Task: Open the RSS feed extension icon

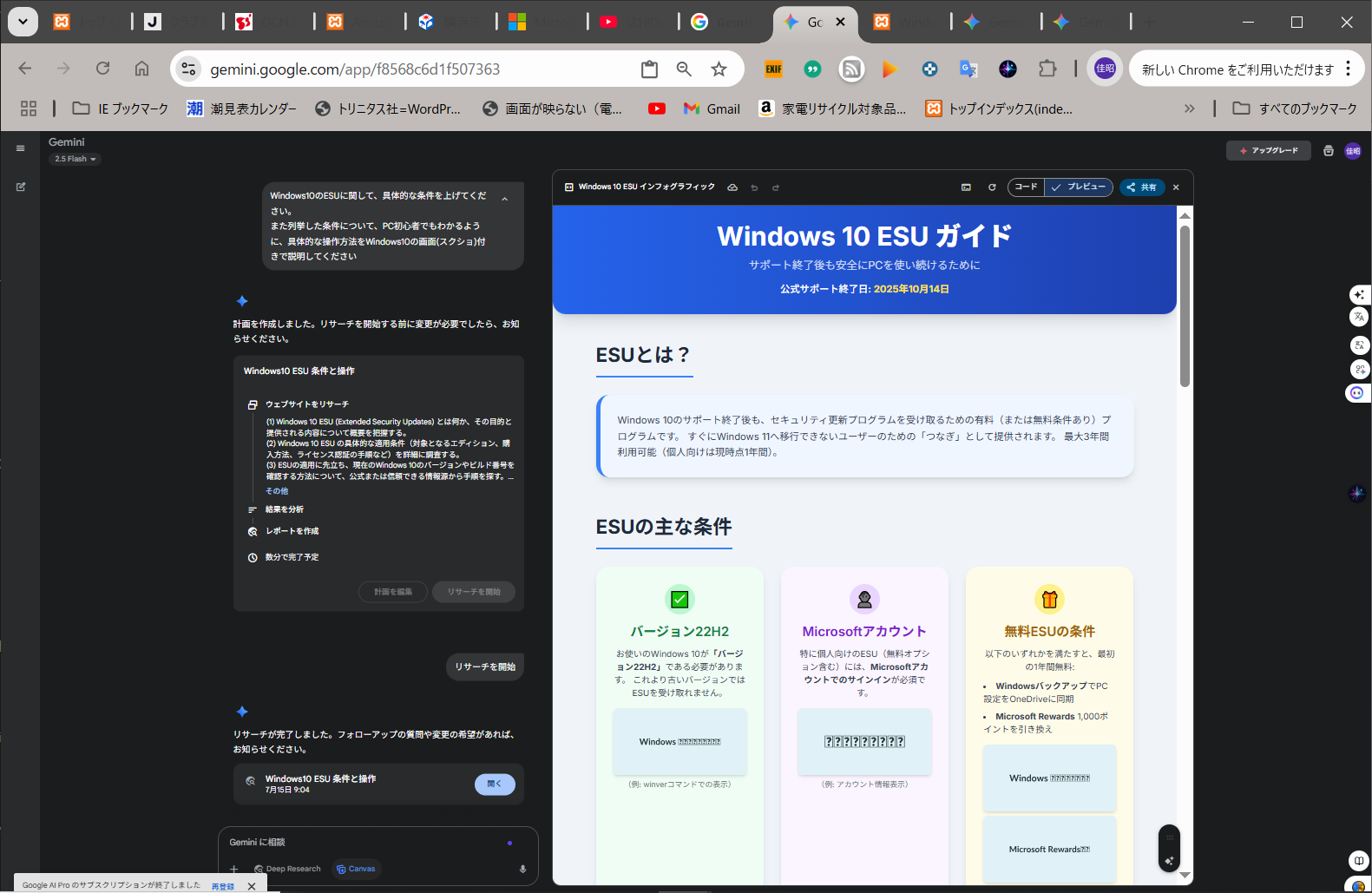Action: pos(851,69)
